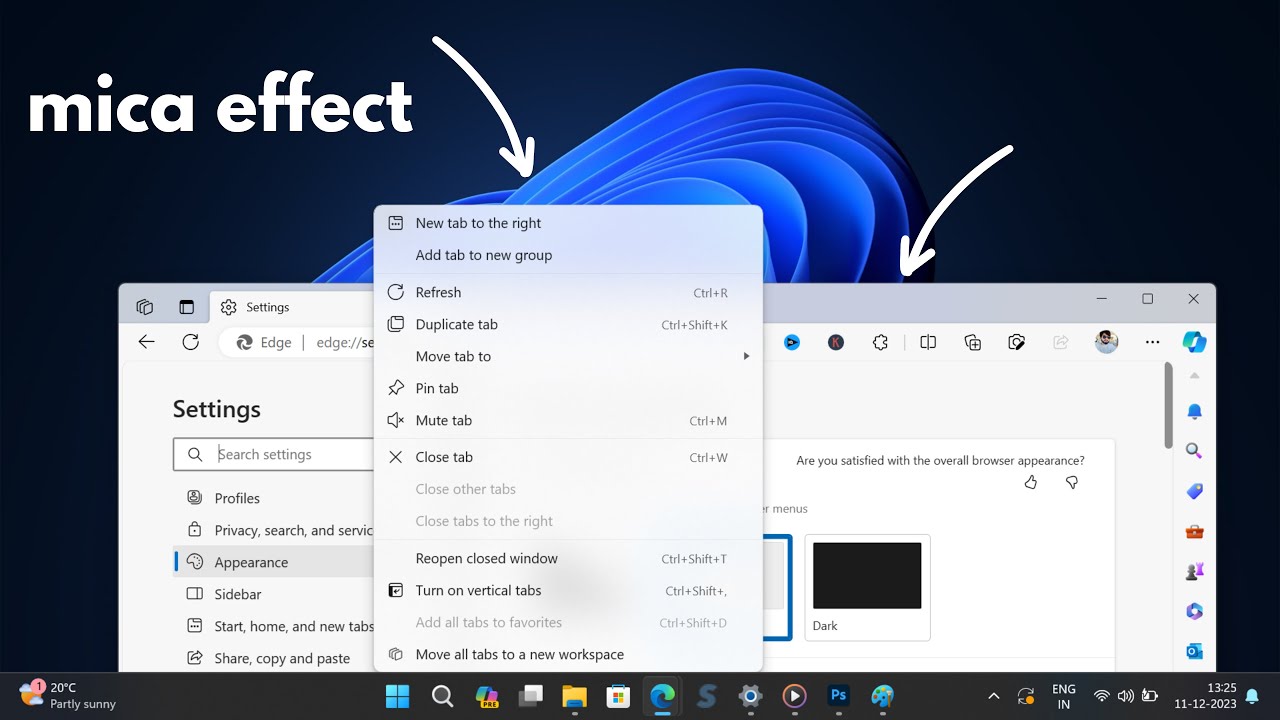The width and height of the screenshot is (1280, 720).
Task: Open the tab actions menu icon
Action: pos(186,307)
